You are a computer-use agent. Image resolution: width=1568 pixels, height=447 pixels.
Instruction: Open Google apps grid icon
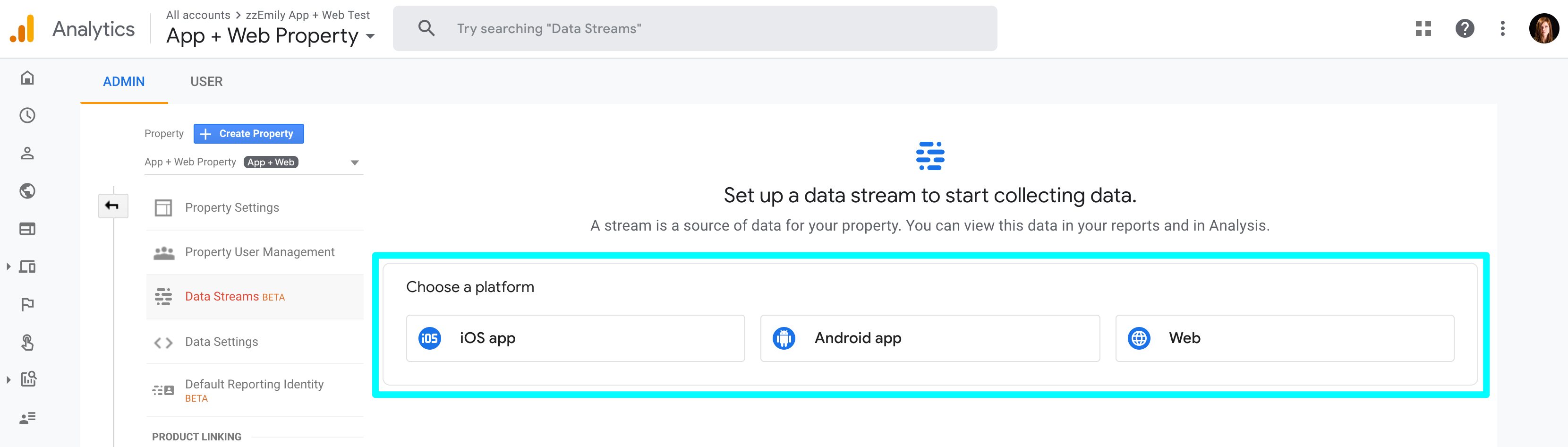point(1423,29)
